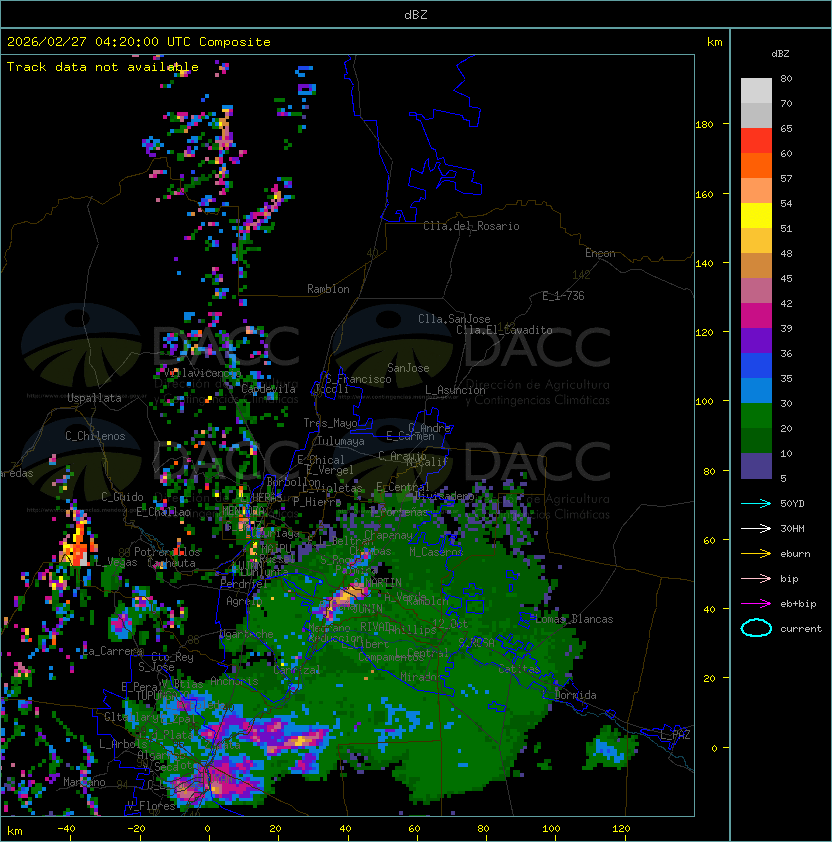
Task: Click the white 30HM arrow legend icon
Action: [756, 528]
